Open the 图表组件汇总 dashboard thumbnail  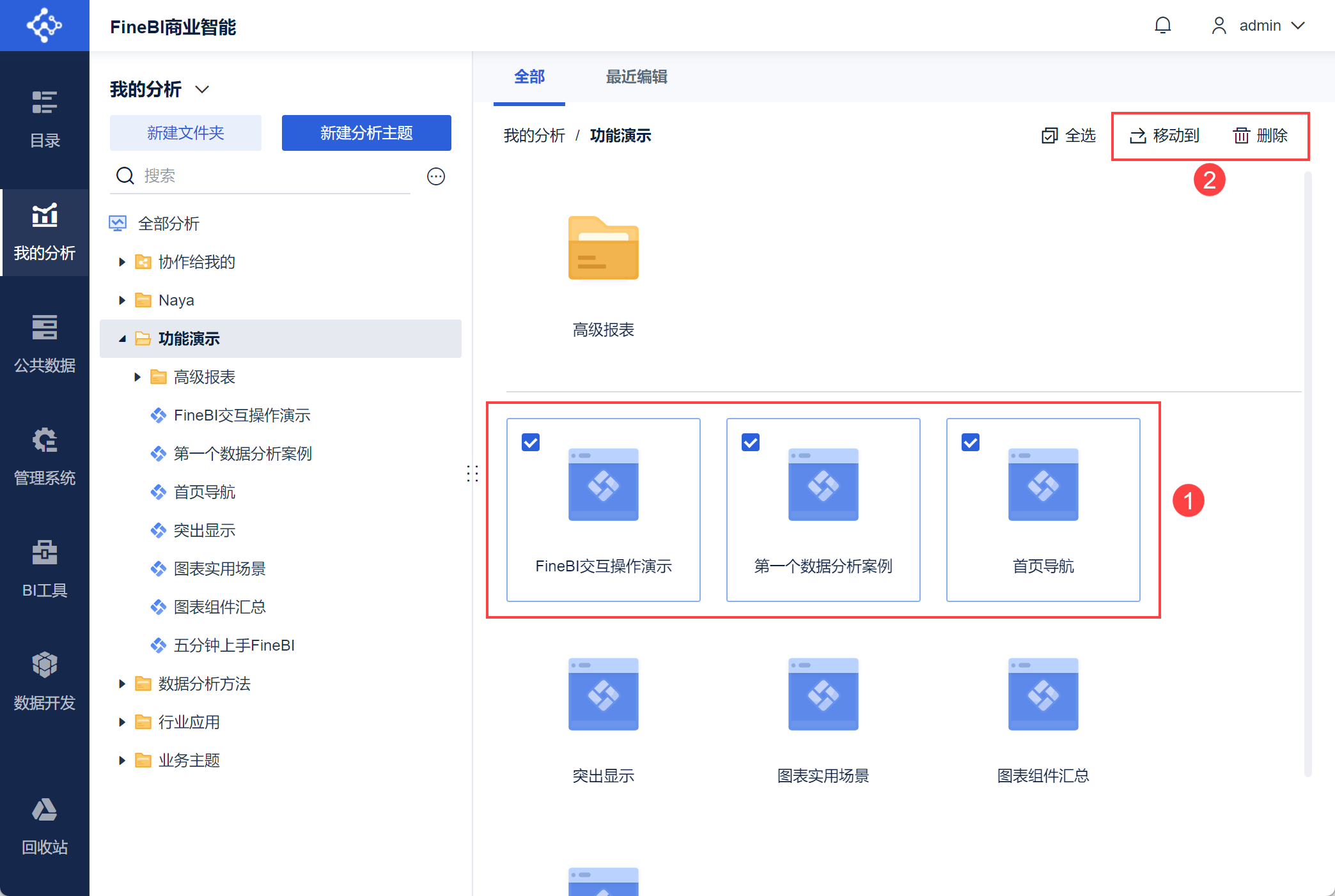(1043, 694)
